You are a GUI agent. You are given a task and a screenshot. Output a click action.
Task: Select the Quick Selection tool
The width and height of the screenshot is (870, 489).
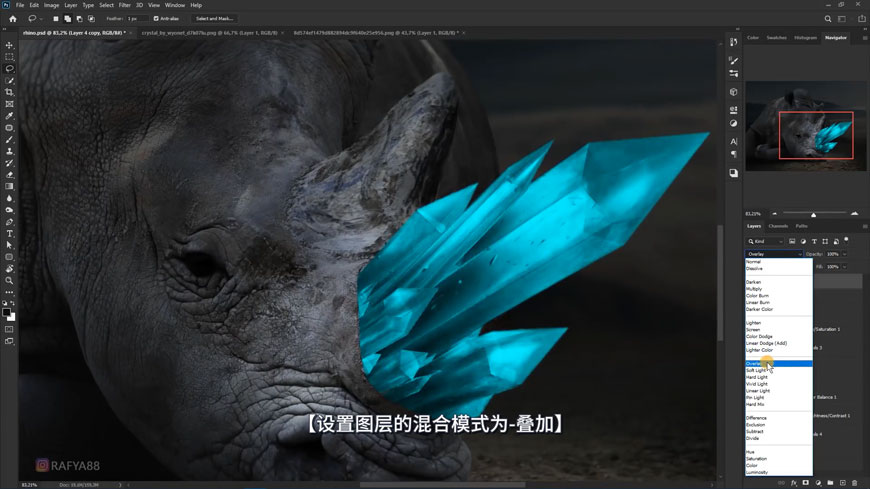[9, 80]
